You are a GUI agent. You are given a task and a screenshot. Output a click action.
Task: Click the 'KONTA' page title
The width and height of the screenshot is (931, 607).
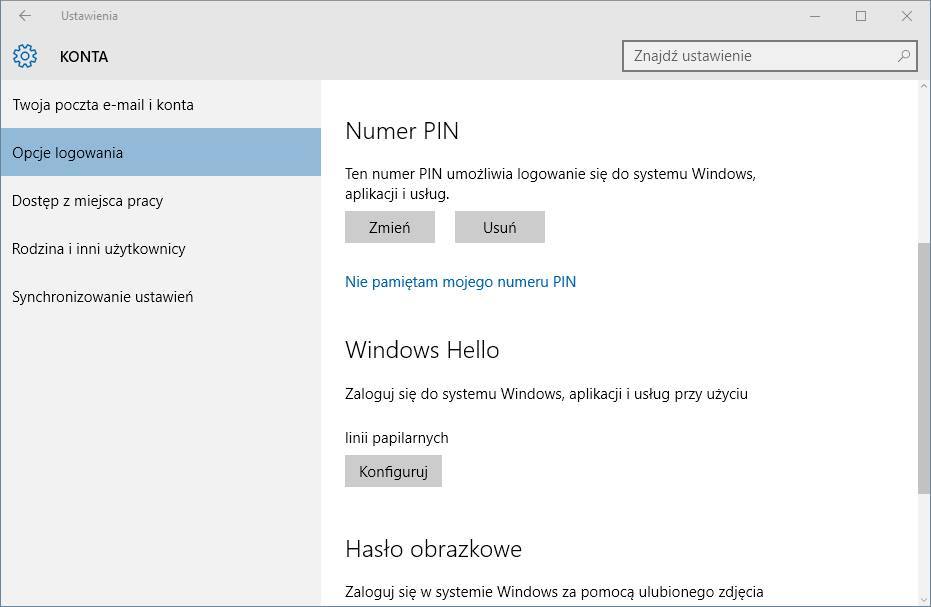(x=84, y=56)
